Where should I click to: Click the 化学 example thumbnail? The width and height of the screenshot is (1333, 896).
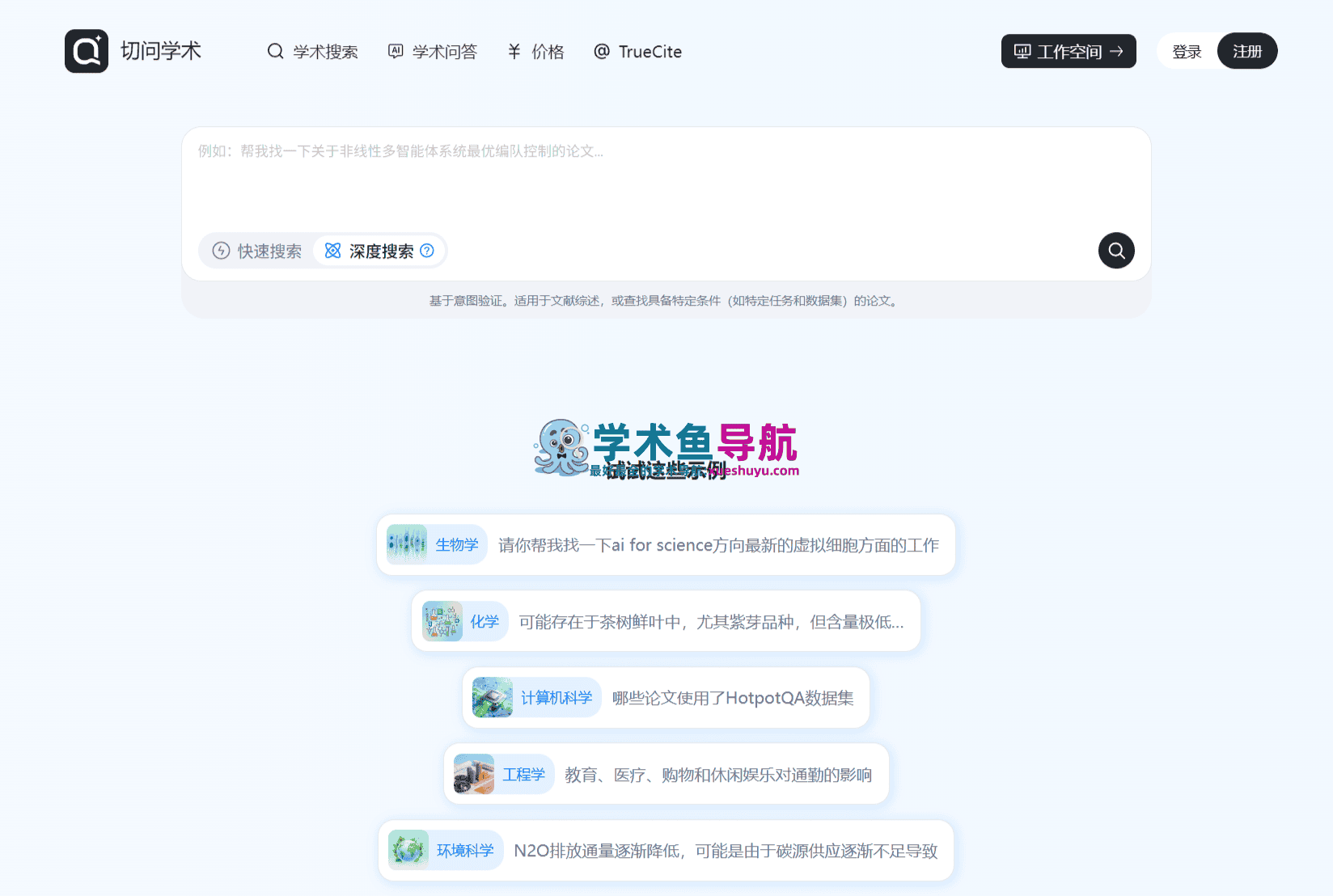442,621
